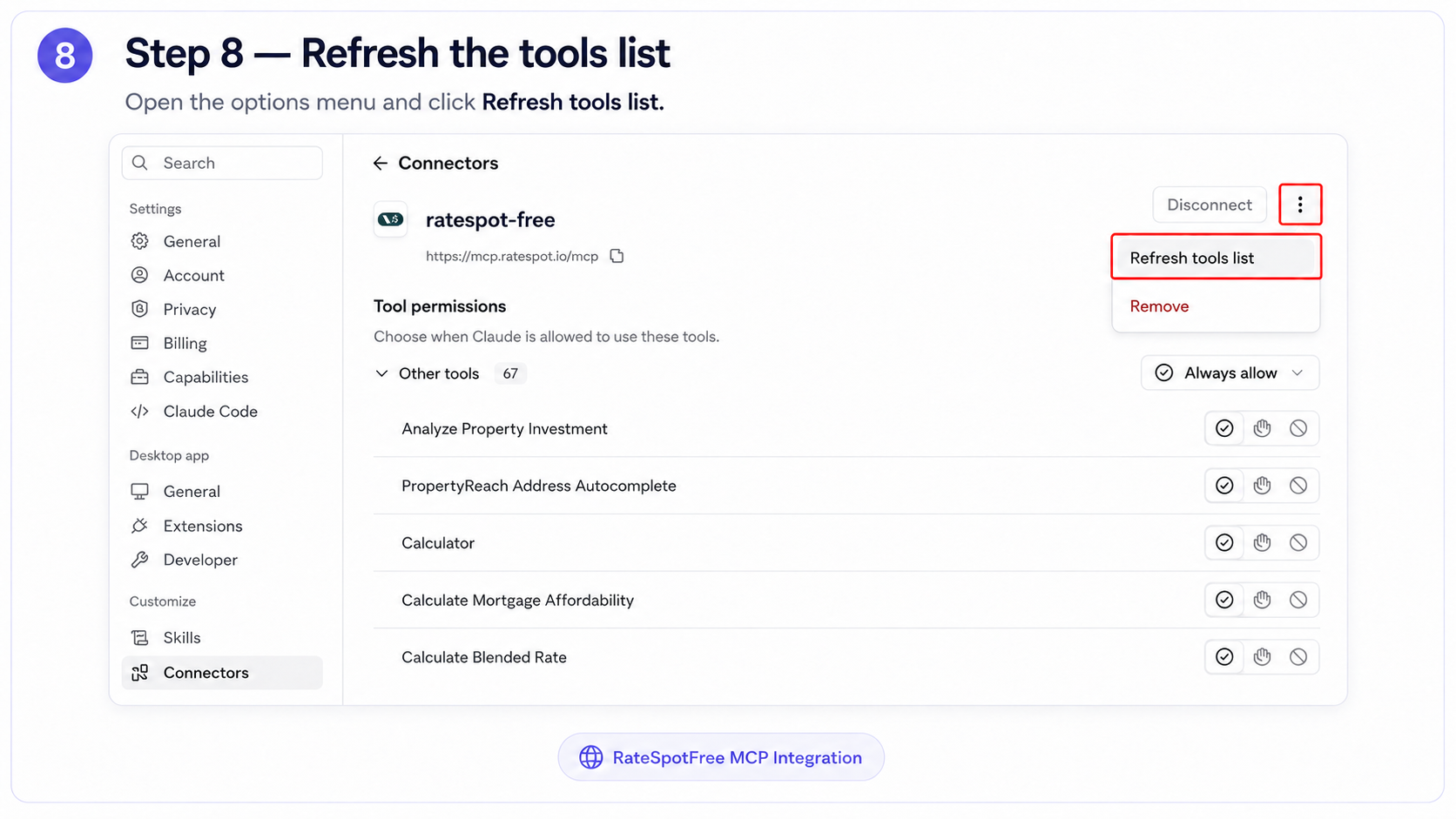
Task: Open Privacy settings in sidebar
Action: 189,309
